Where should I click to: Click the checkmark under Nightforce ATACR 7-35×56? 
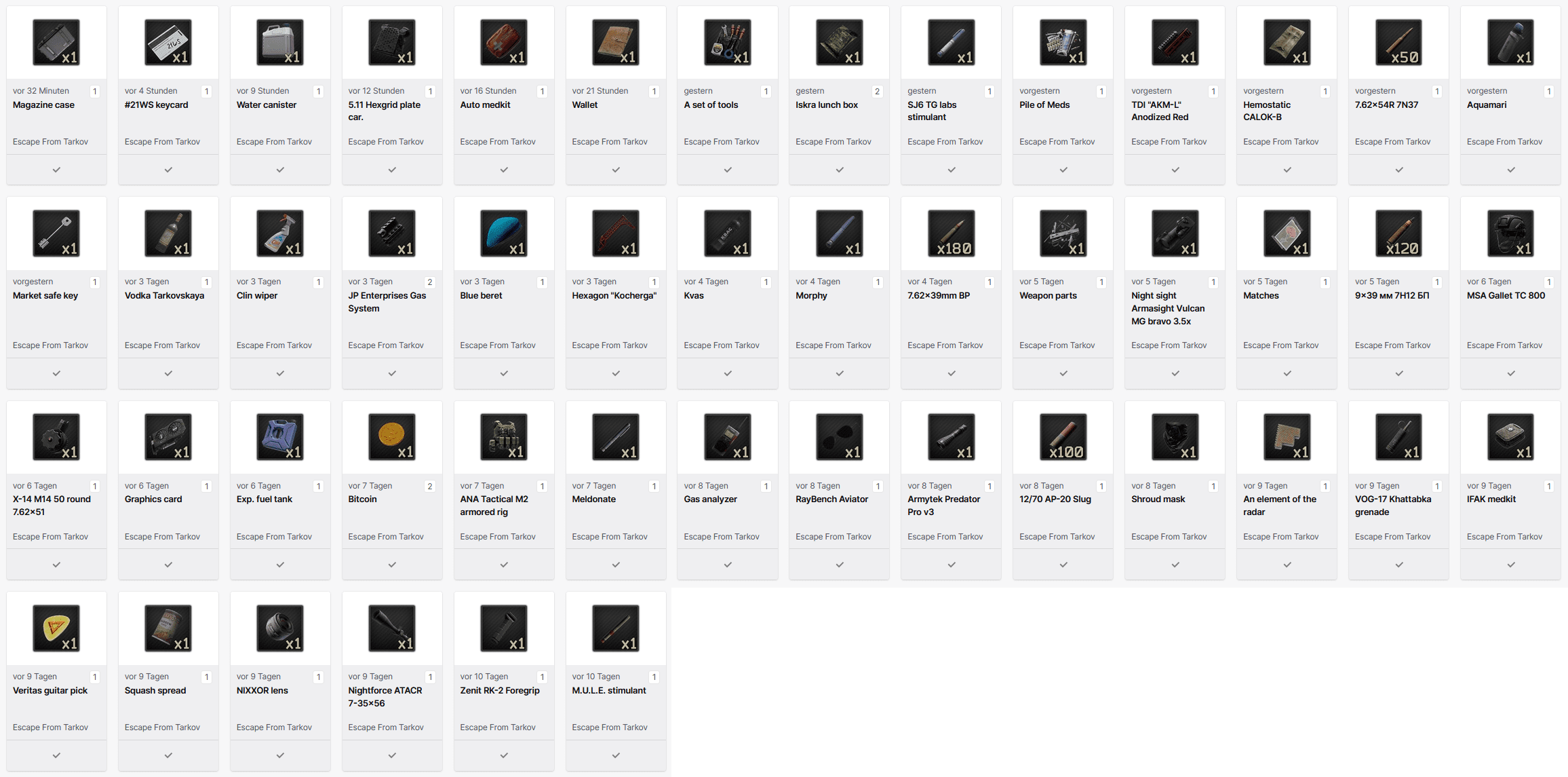pyautogui.click(x=392, y=755)
